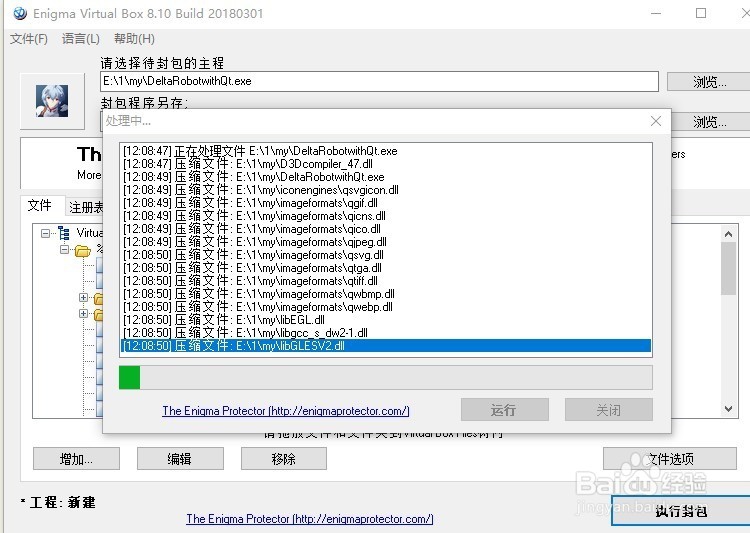
Task: Select log line for qgif.dll
Action: [x=386, y=203]
